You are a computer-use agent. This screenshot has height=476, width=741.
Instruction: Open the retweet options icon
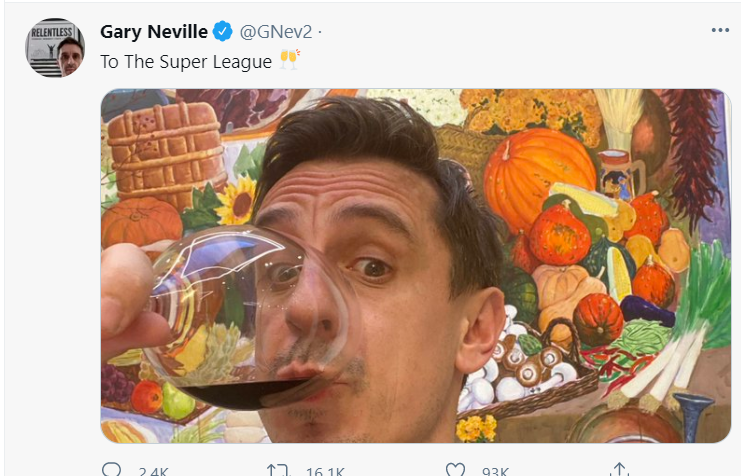pos(277,470)
